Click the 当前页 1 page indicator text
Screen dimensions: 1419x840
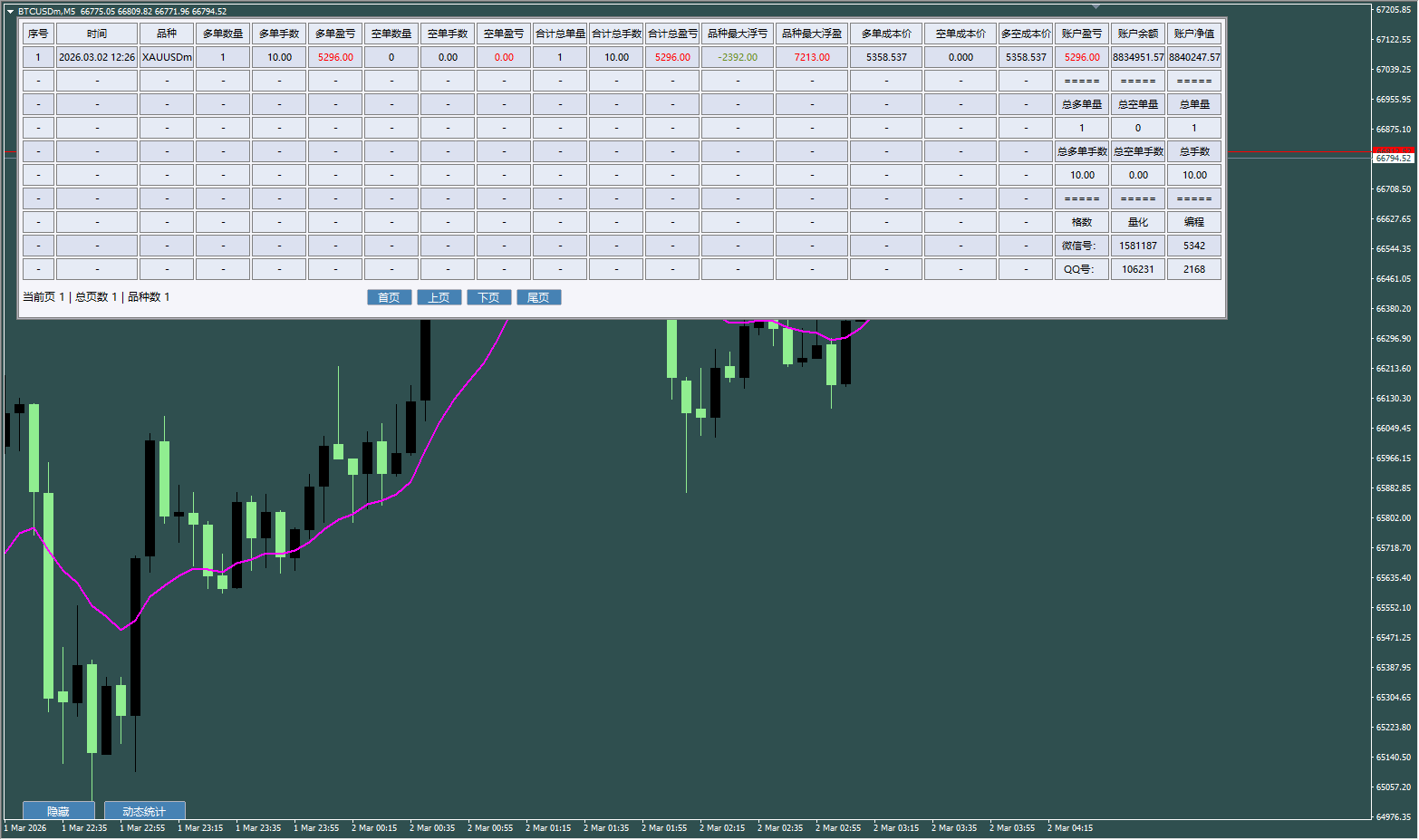tap(43, 297)
